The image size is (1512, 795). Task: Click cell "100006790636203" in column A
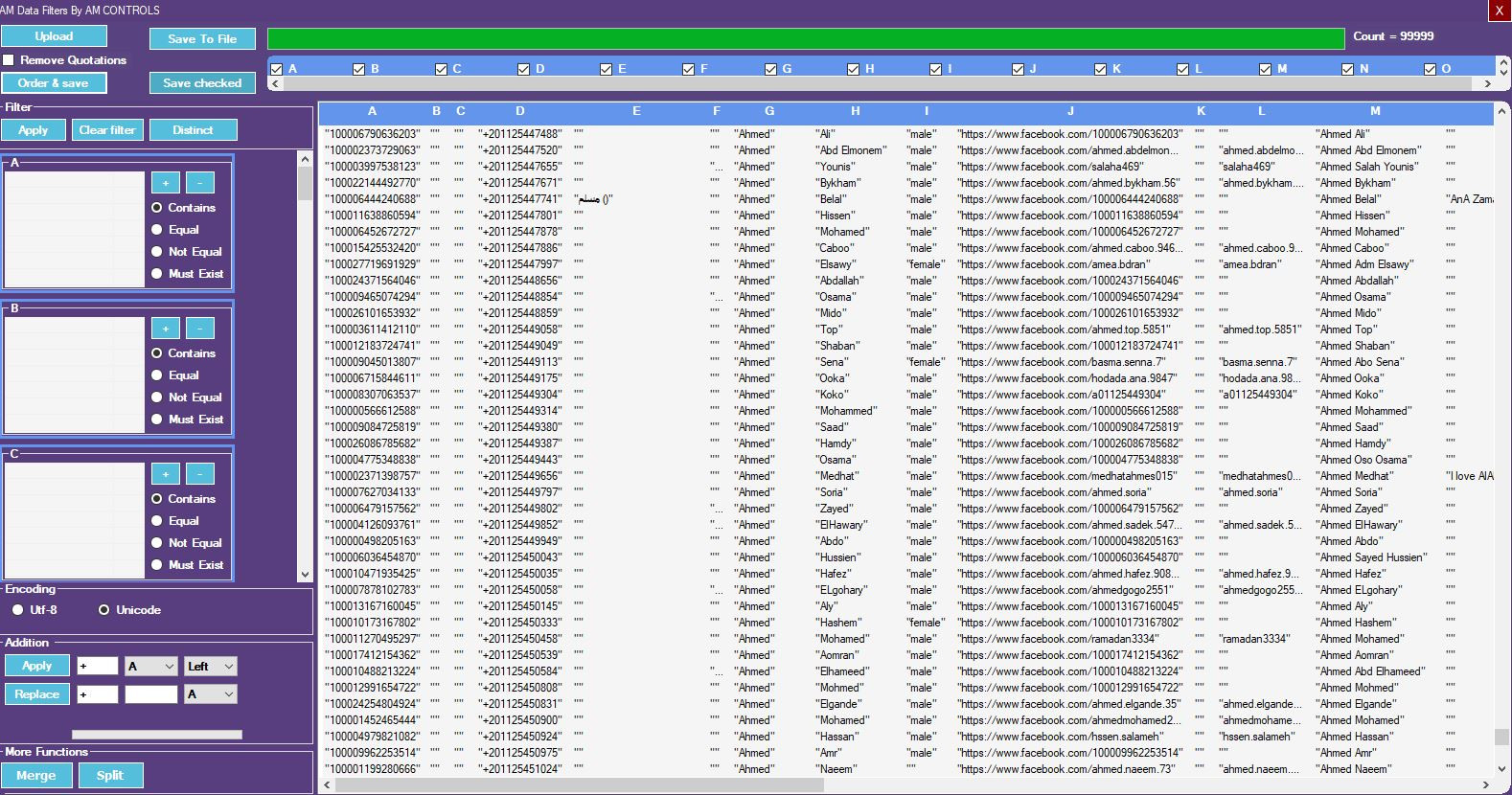click(x=373, y=134)
